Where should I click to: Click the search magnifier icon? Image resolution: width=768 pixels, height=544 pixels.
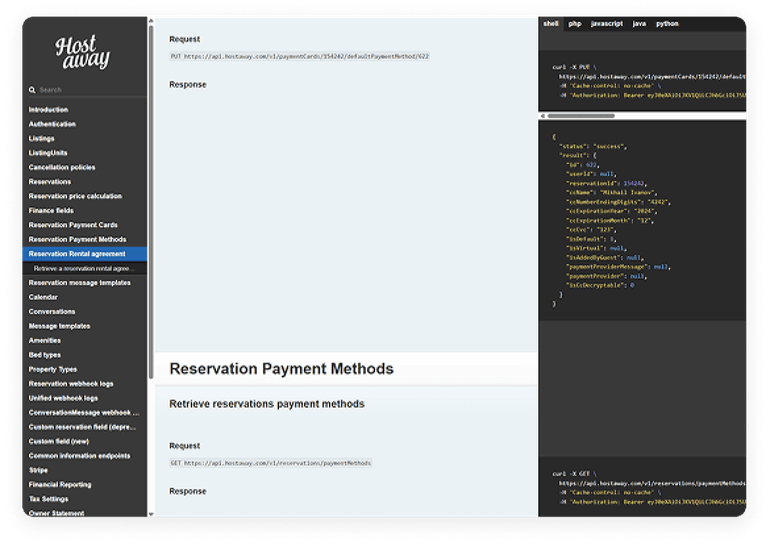click(x=32, y=90)
